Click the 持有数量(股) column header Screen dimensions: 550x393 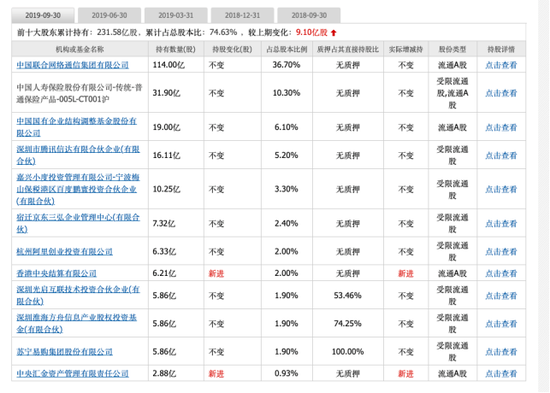click(x=176, y=49)
